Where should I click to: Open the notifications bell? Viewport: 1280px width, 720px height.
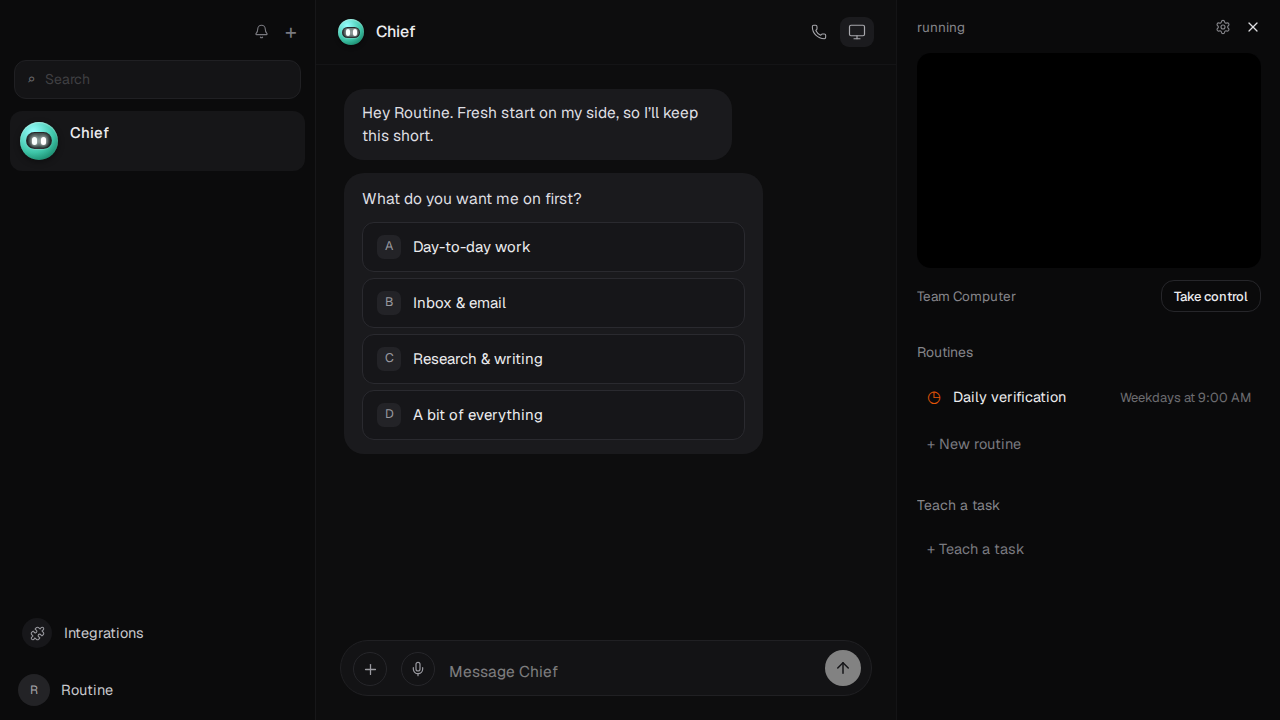pos(261,32)
